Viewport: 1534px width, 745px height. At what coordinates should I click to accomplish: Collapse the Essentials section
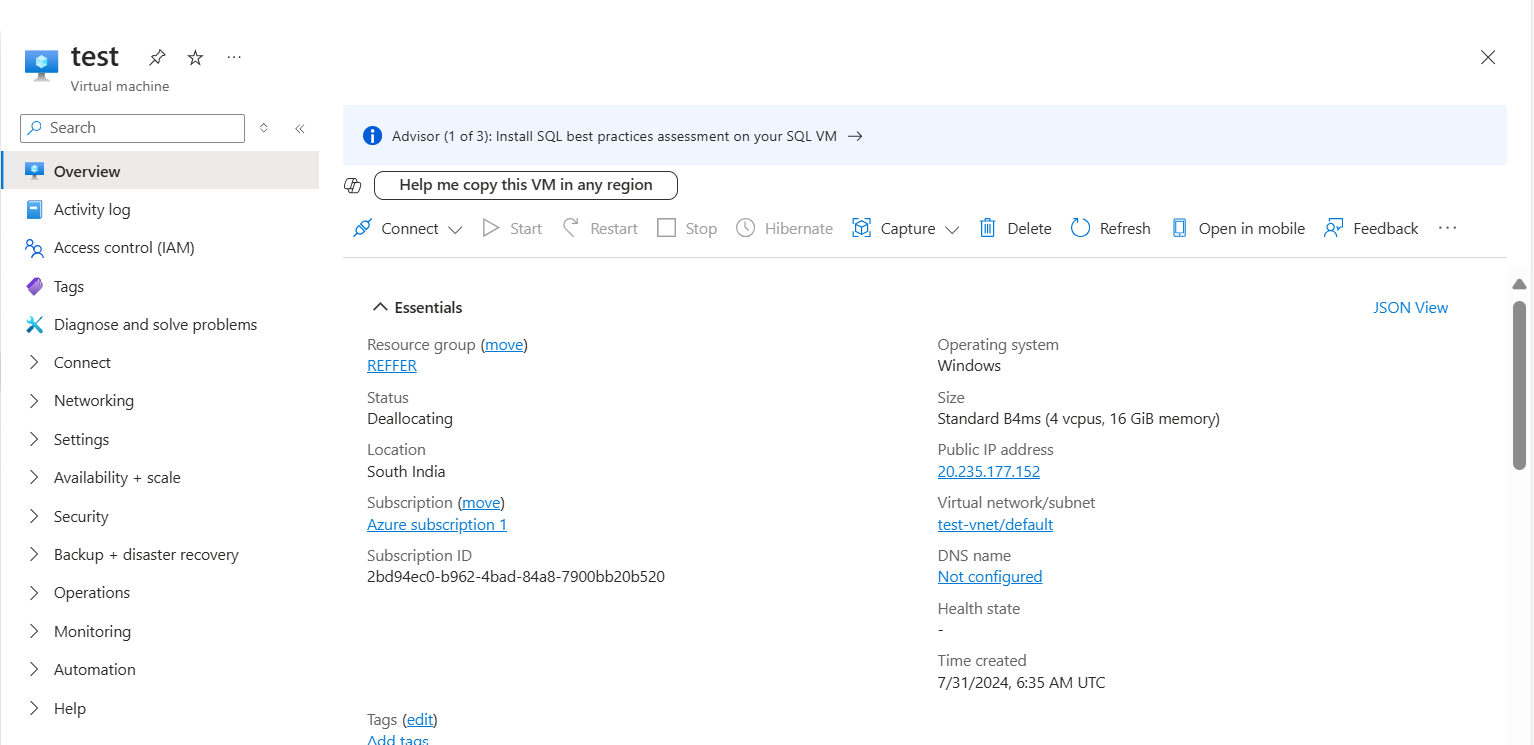417,307
